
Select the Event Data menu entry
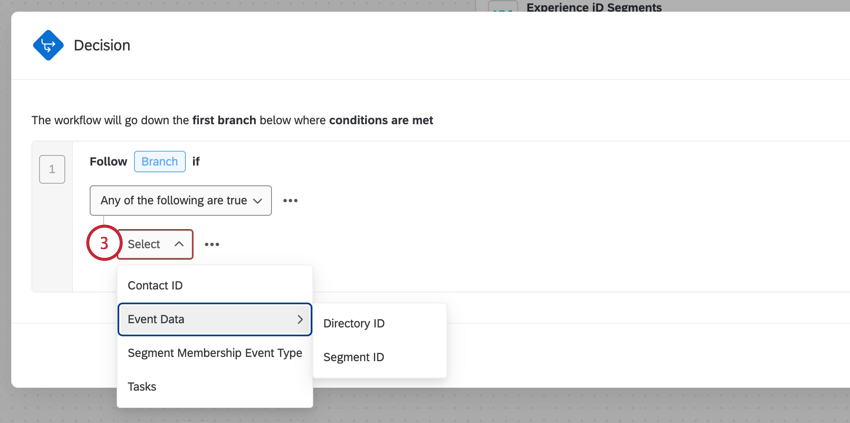(215, 319)
